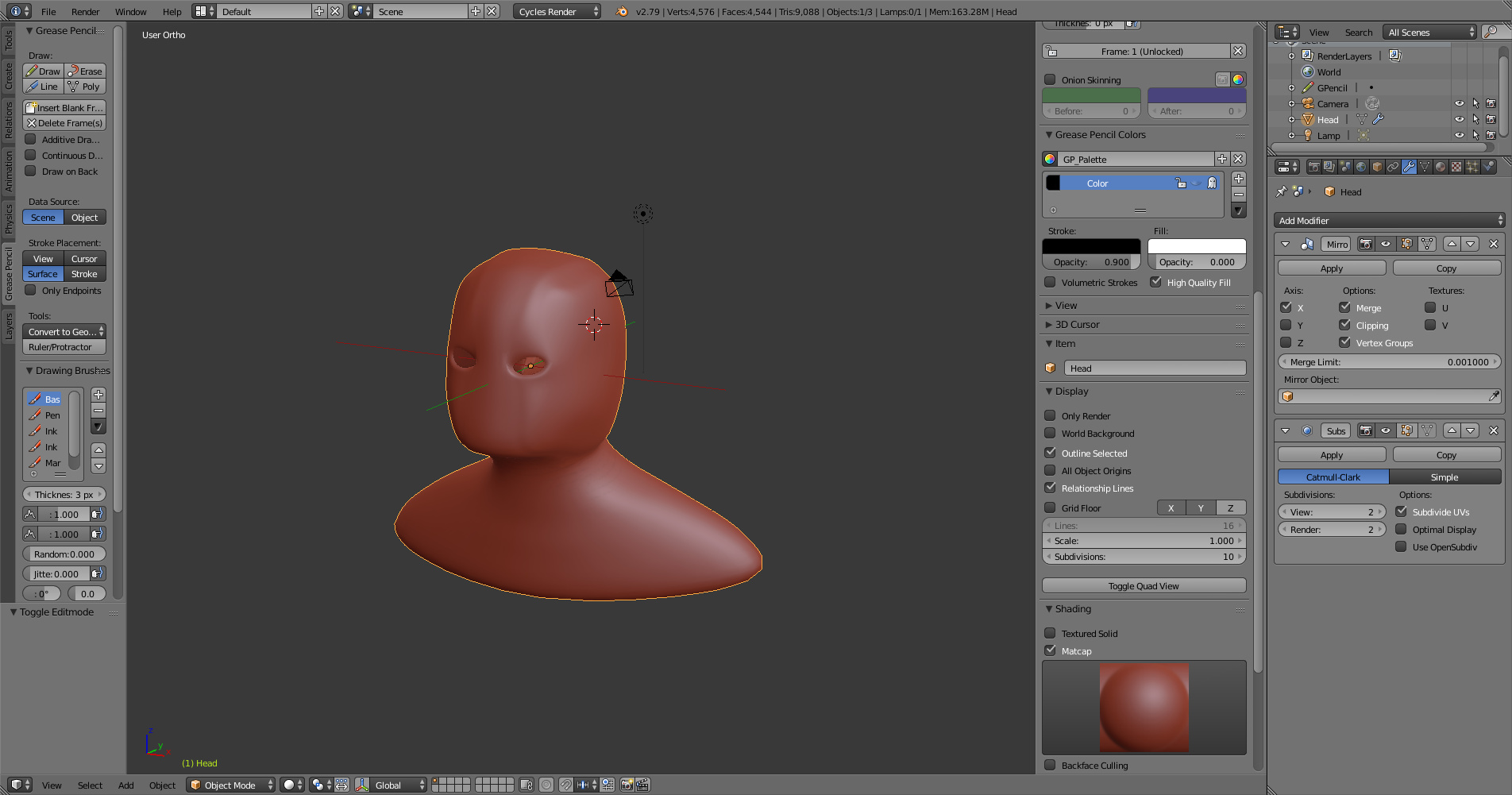The height and width of the screenshot is (795, 1512).
Task: Hide the Camera using its eye icon in the outliner
Action: tap(1459, 103)
